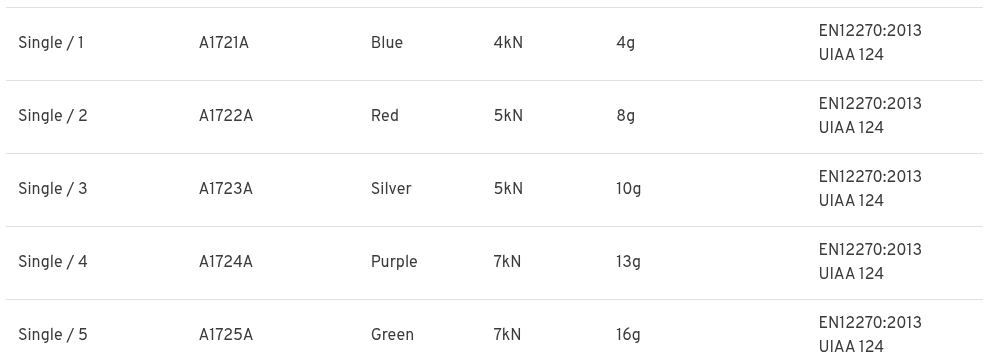The image size is (986, 363).
Task: Click the 13g weight value
Action: click(629, 262)
